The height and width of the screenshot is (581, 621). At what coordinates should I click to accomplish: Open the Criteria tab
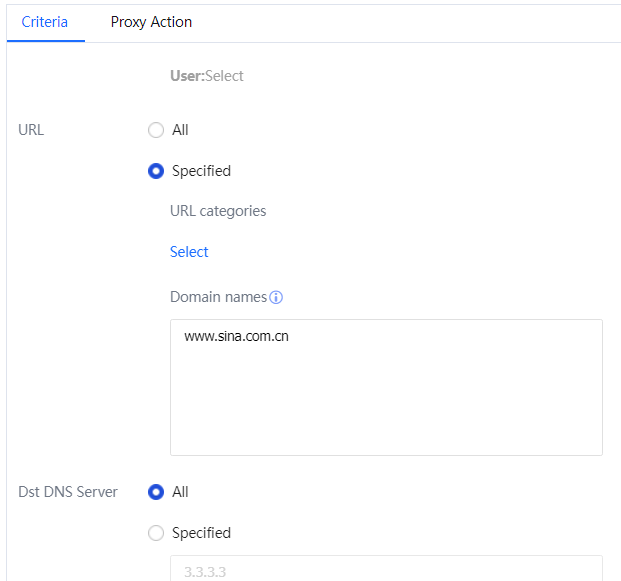click(x=45, y=22)
